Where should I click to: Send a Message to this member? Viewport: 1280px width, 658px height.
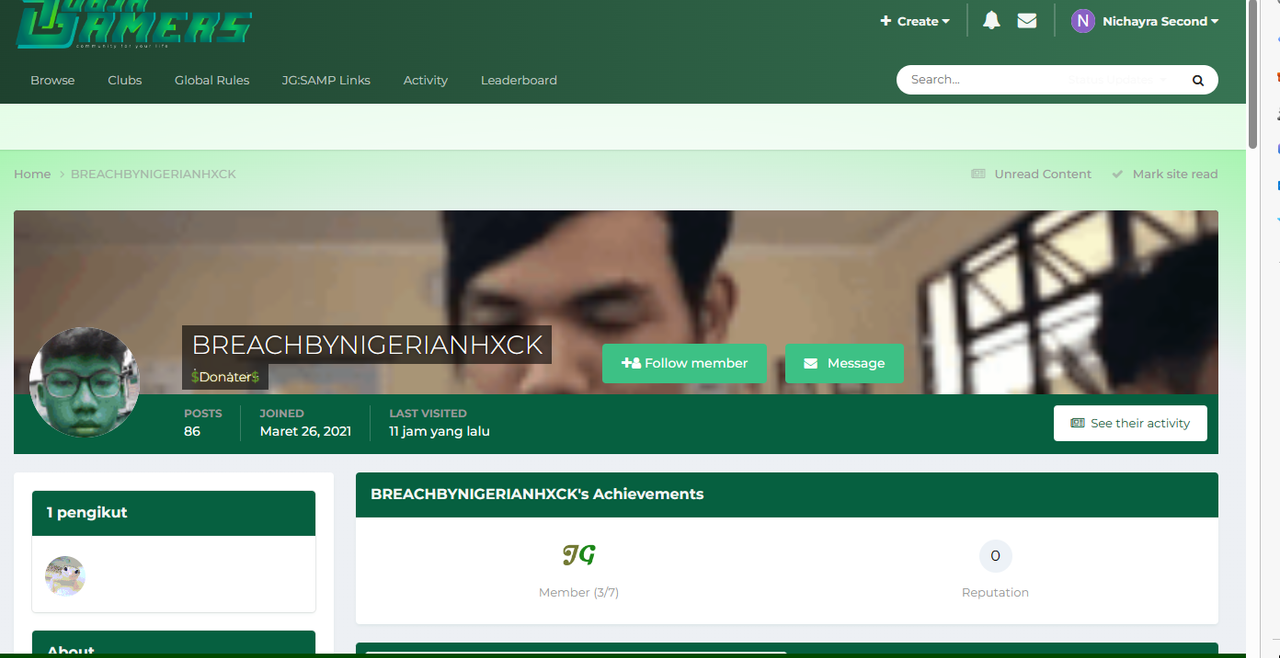pos(844,363)
